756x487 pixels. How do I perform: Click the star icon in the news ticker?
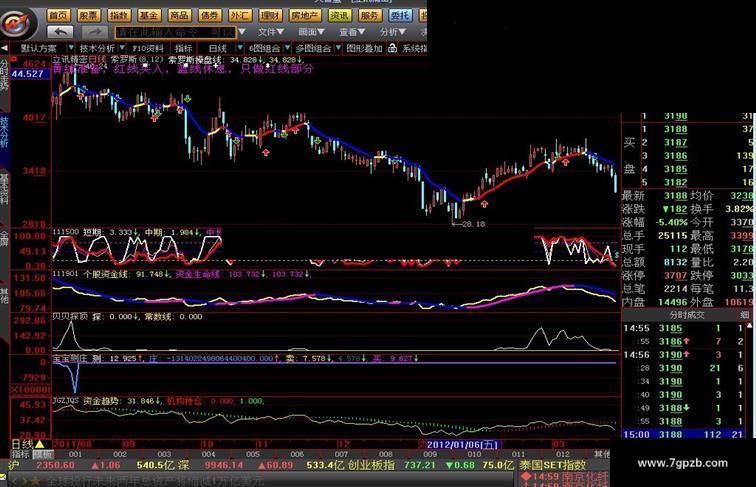click(35, 481)
